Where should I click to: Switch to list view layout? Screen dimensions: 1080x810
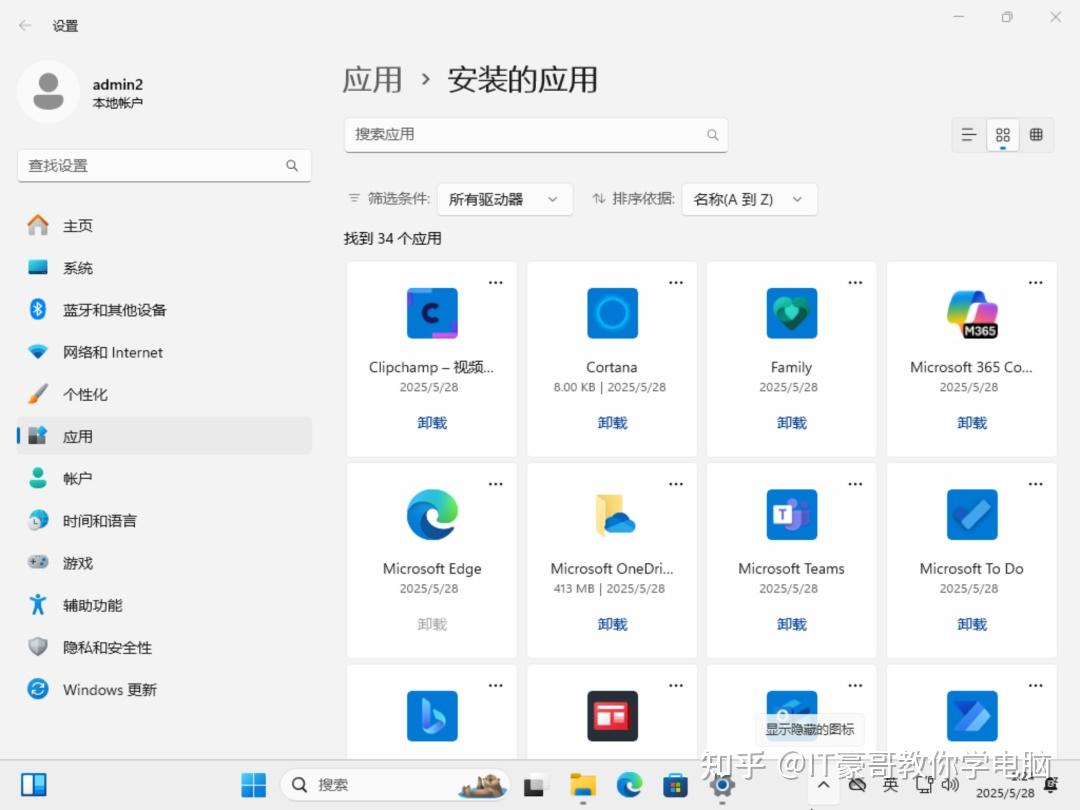tap(968, 134)
